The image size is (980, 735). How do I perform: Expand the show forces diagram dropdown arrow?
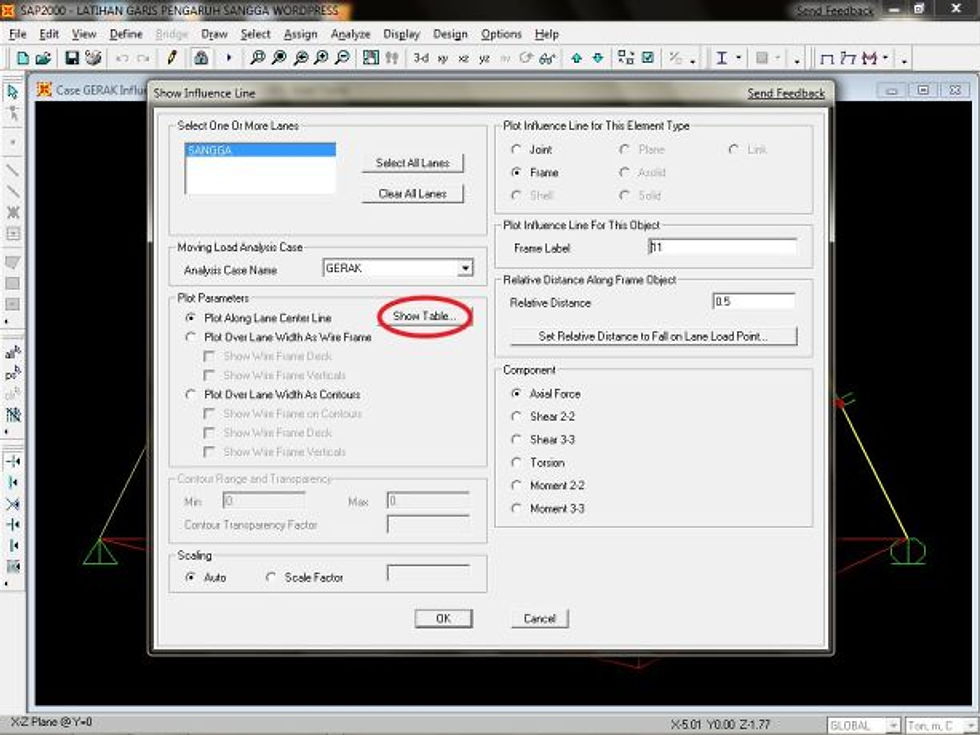coord(885,59)
